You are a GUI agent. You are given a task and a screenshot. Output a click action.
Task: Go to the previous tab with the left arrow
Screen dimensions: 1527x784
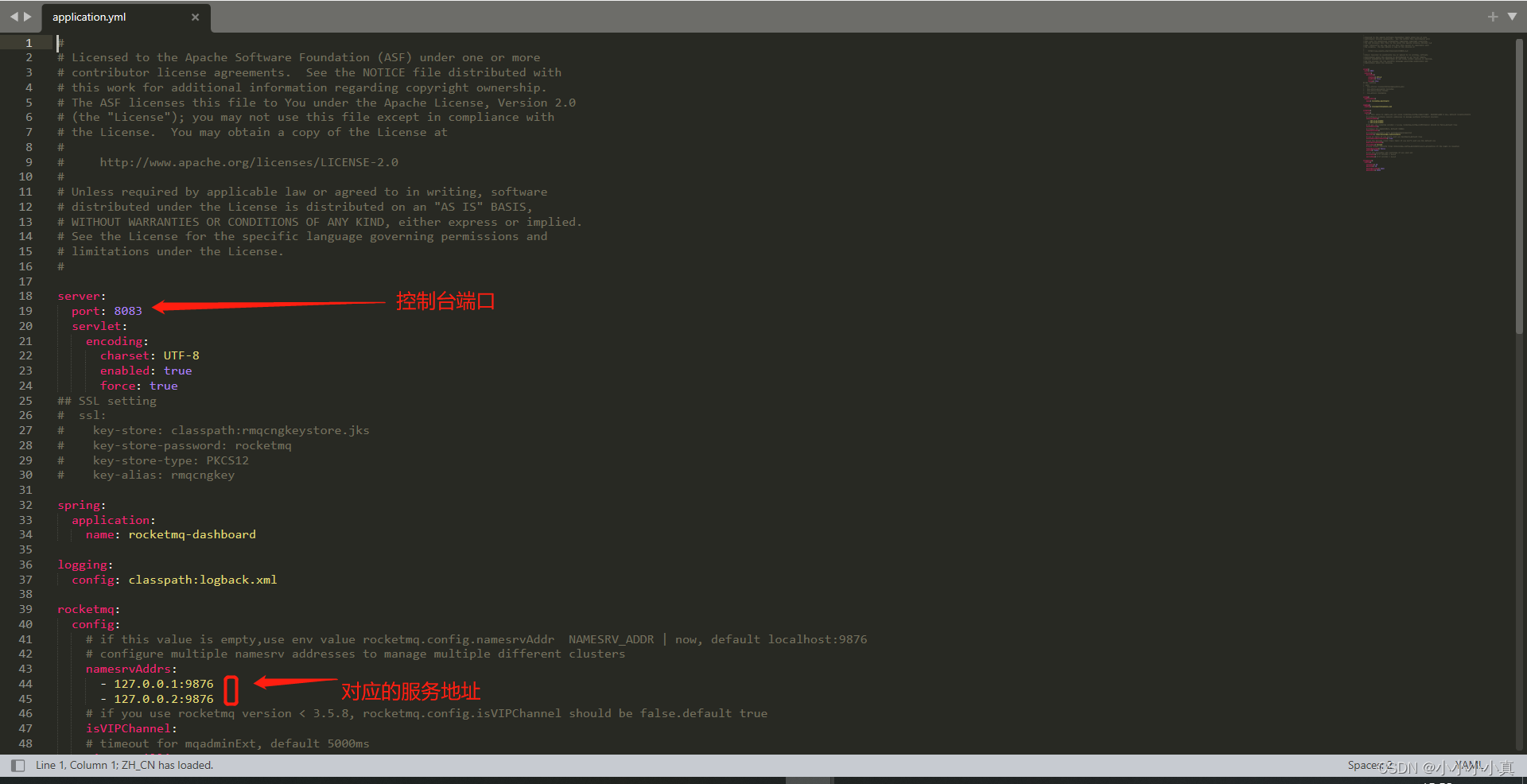(14, 17)
